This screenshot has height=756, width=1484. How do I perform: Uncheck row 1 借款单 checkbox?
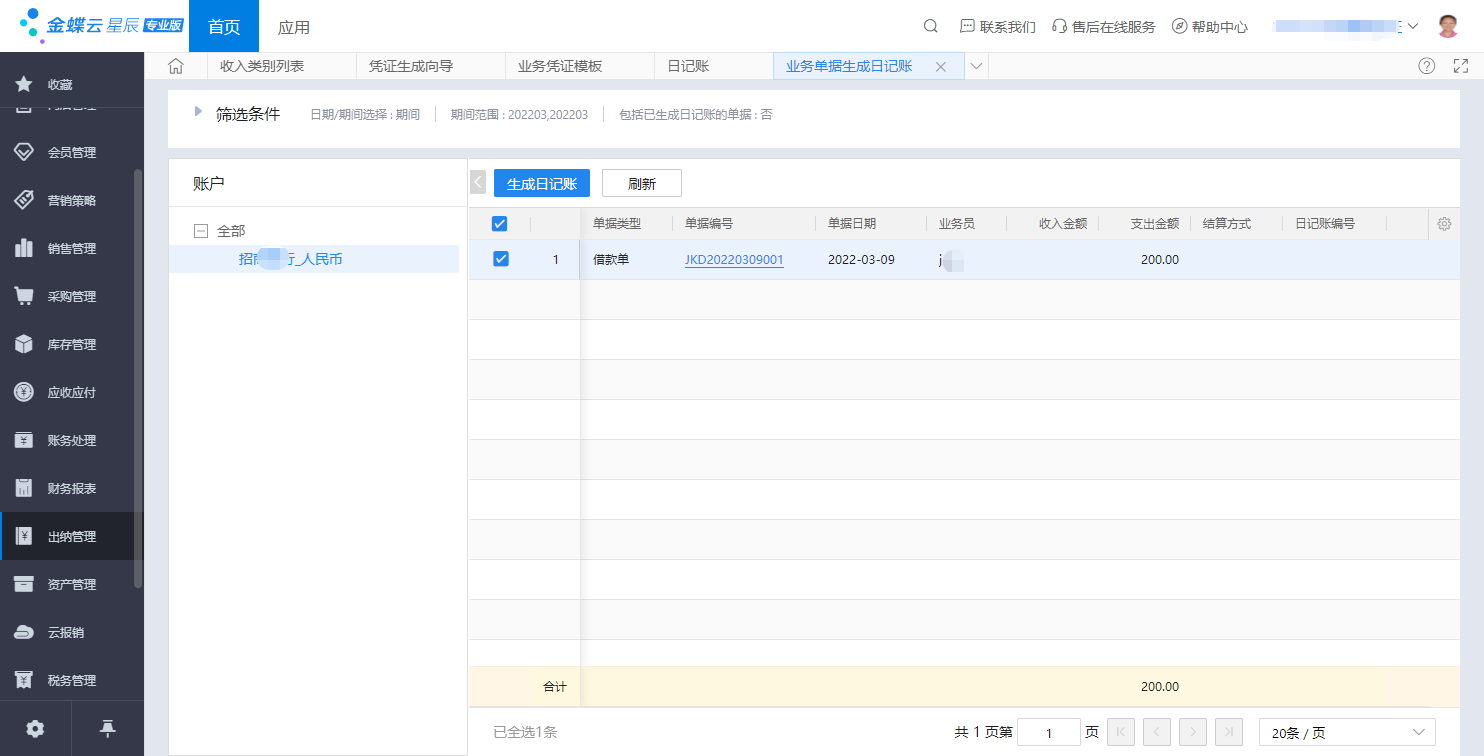tap(501, 259)
